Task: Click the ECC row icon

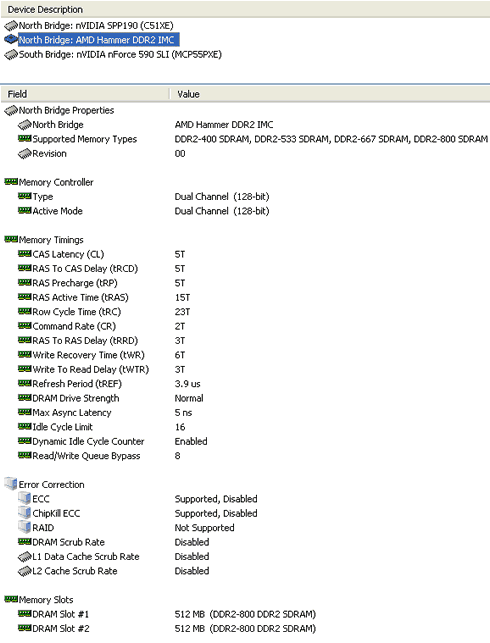Action: click(x=25, y=498)
